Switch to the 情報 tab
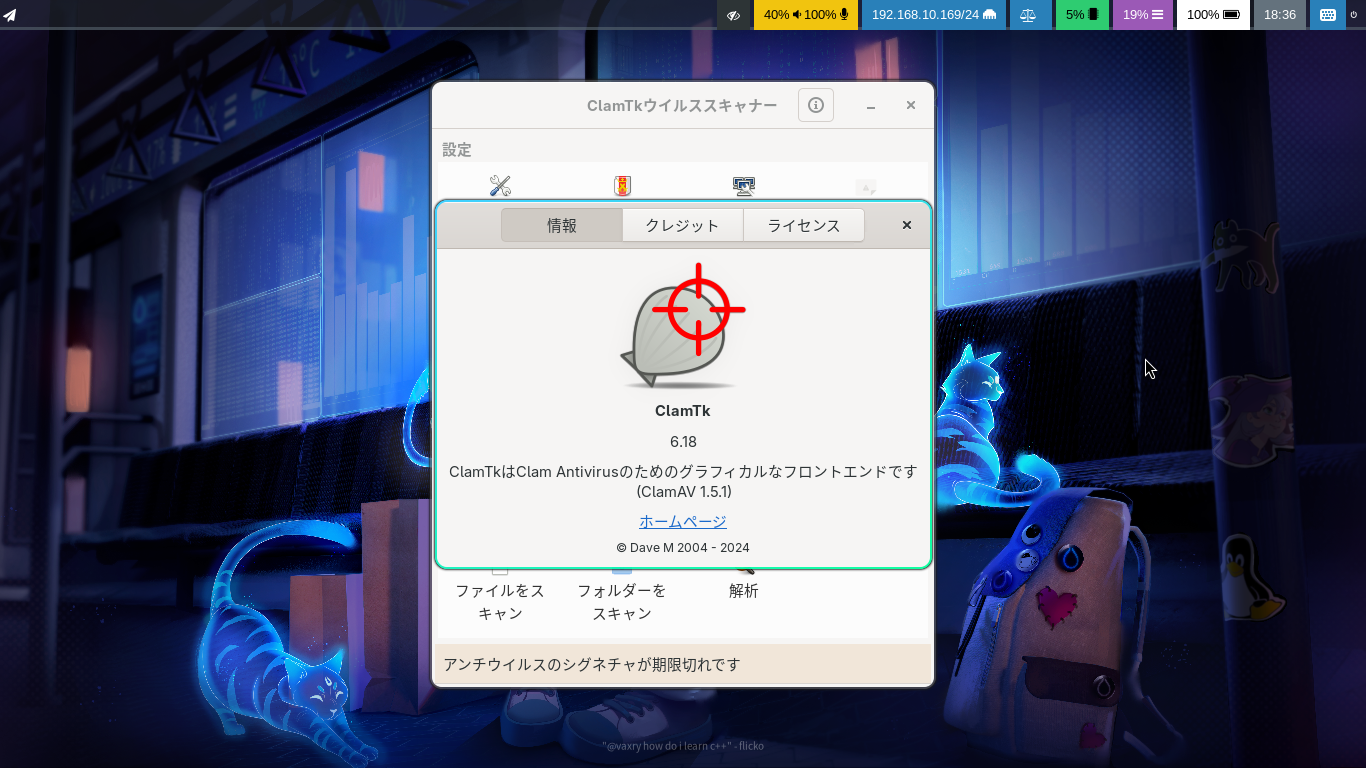 tap(562, 225)
